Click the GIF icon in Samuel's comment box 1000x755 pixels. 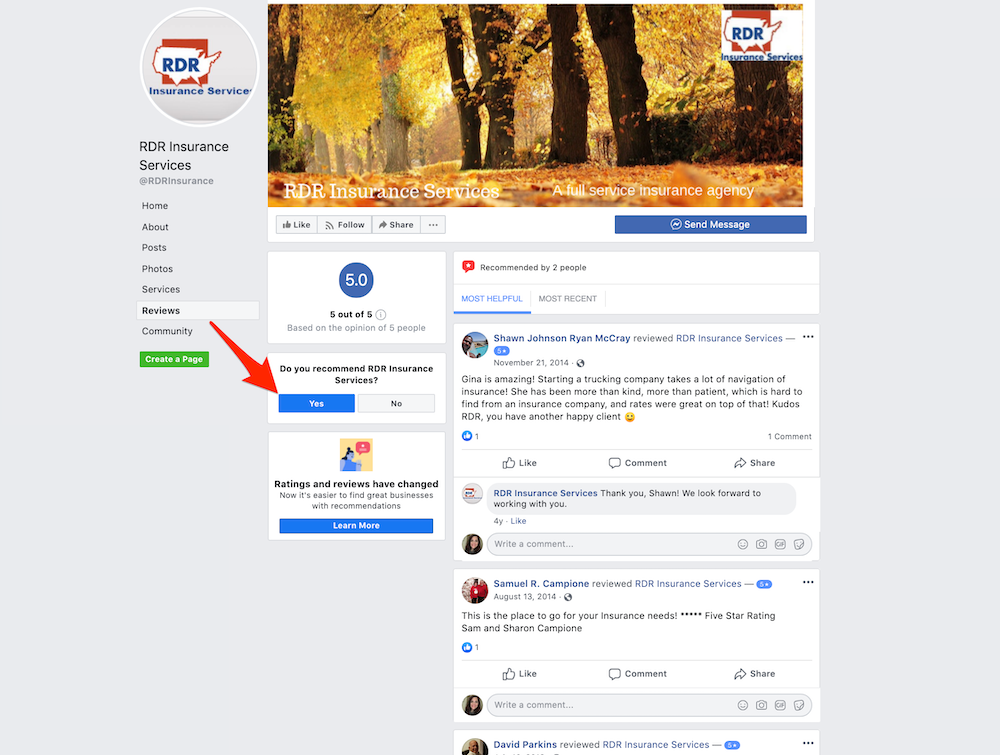click(780, 705)
